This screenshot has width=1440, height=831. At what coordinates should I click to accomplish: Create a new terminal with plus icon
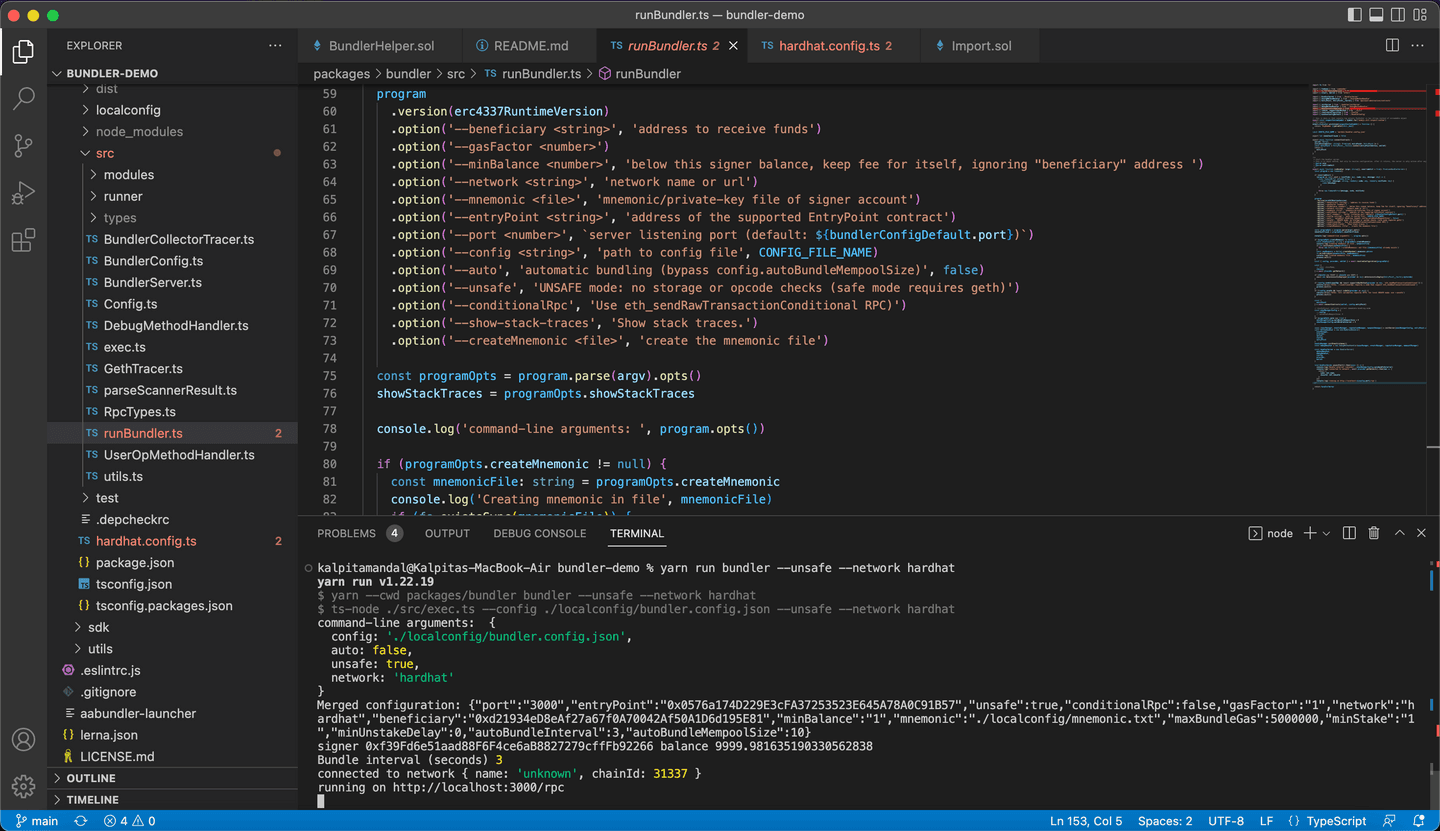click(1310, 533)
